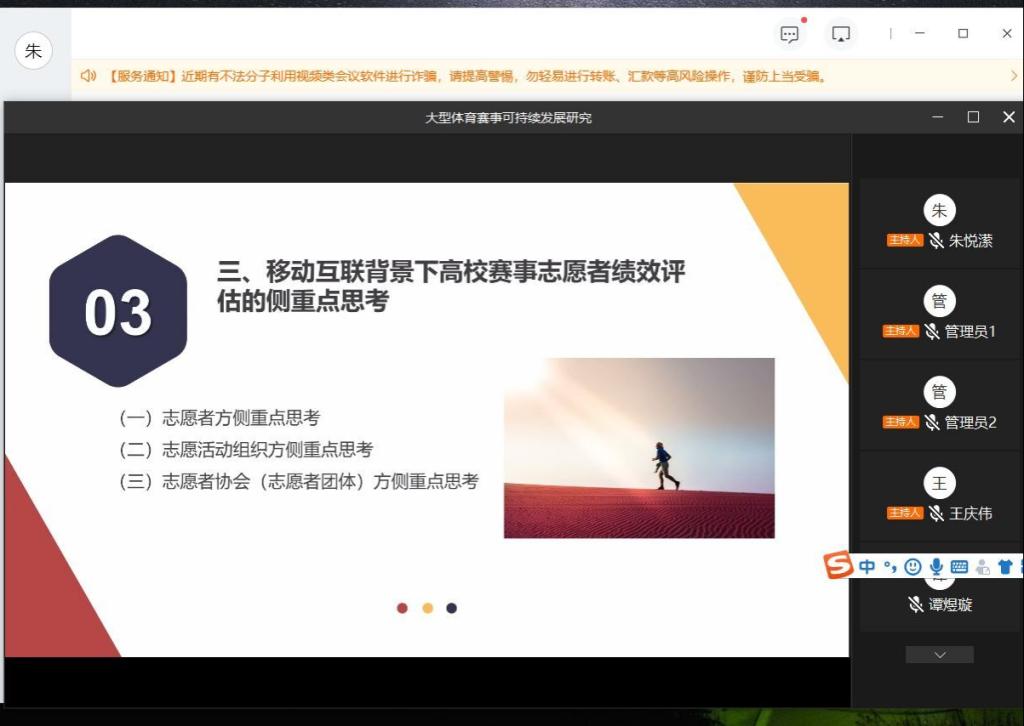Click the line (二) 志愿活动组织方侧重点思考
This screenshot has height=726, width=1024.
point(246,450)
